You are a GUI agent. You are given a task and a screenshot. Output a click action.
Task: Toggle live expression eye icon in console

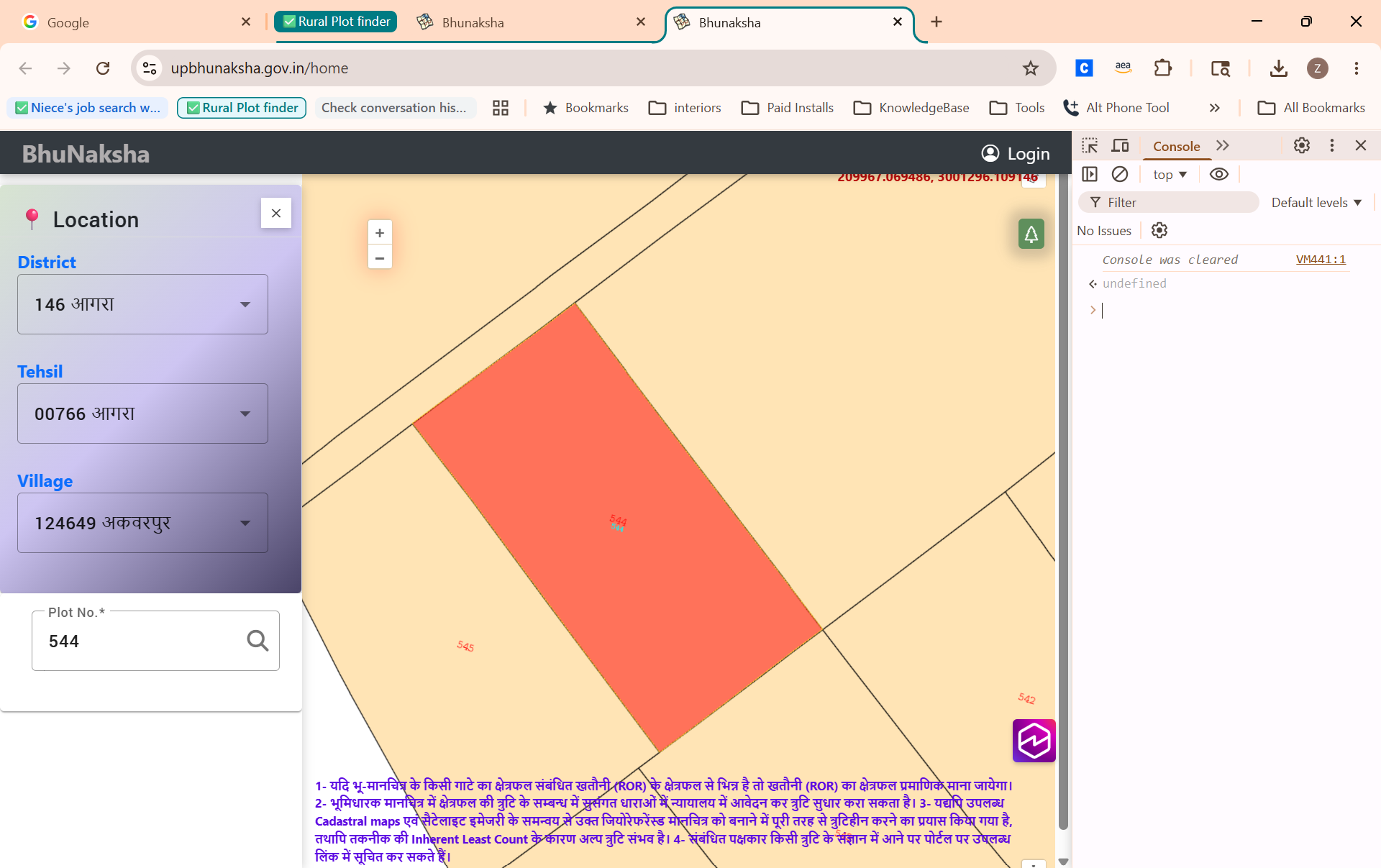[1219, 174]
